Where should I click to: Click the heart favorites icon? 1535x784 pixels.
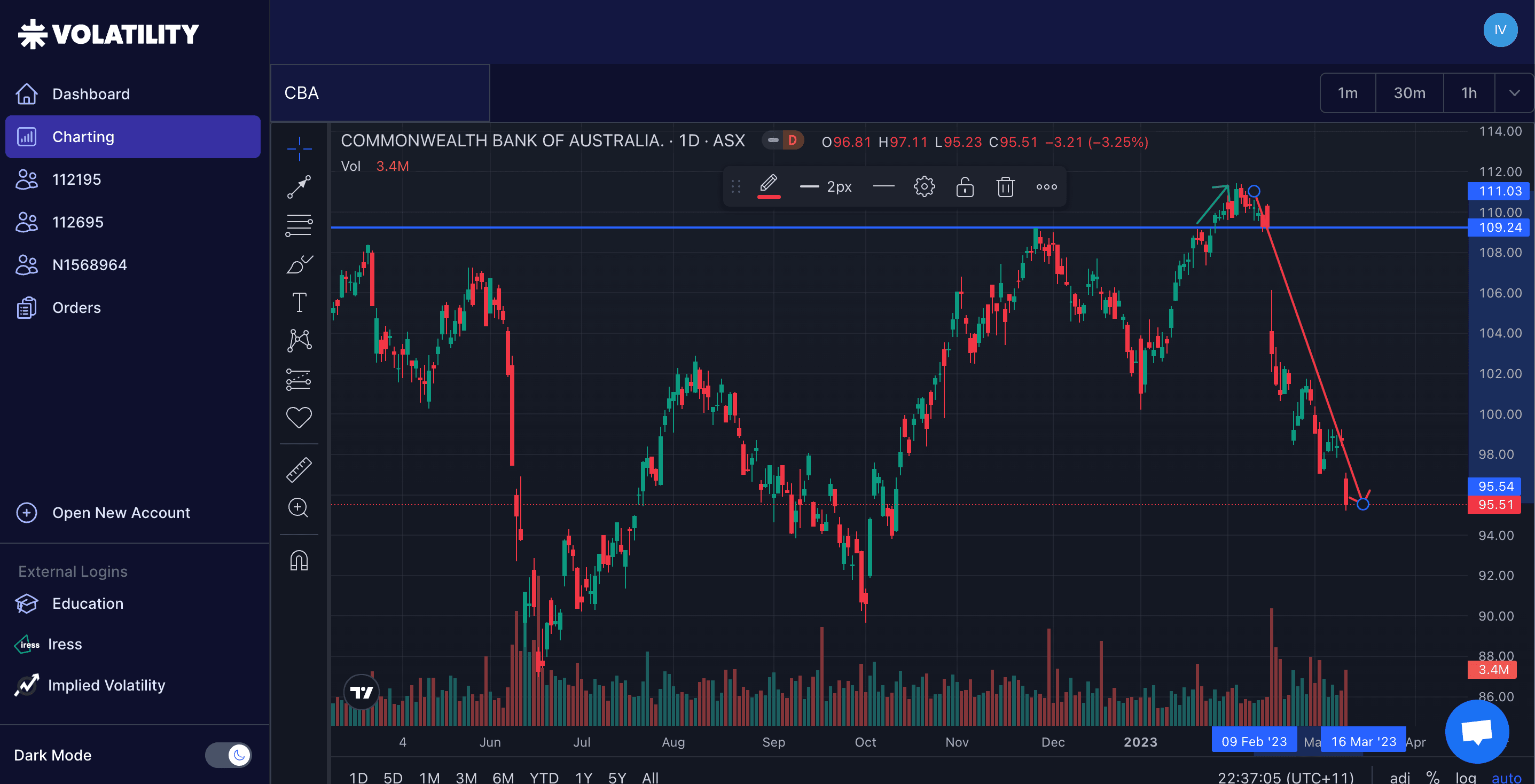[299, 417]
